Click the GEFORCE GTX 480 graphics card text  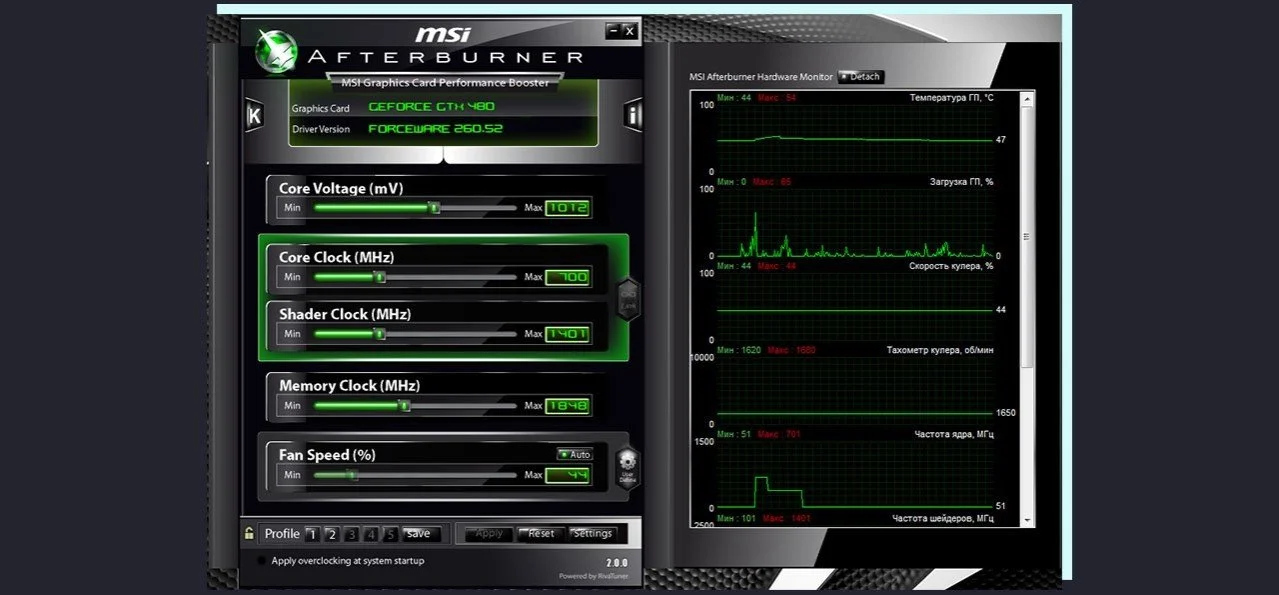[x=431, y=106]
